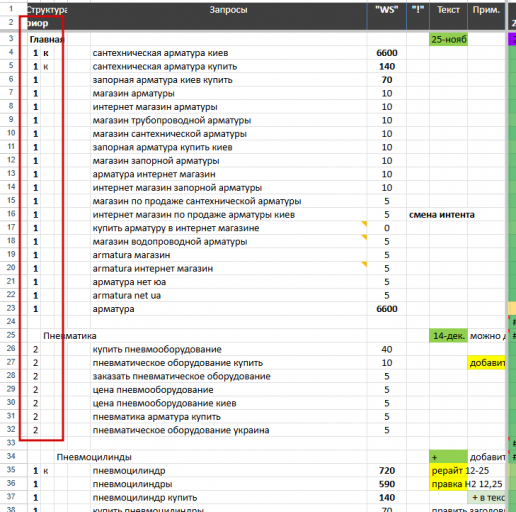Image resolution: width=516 pixels, height=512 pixels.
Task: Click WS value 70 in row 6
Action: coord(387,80)
